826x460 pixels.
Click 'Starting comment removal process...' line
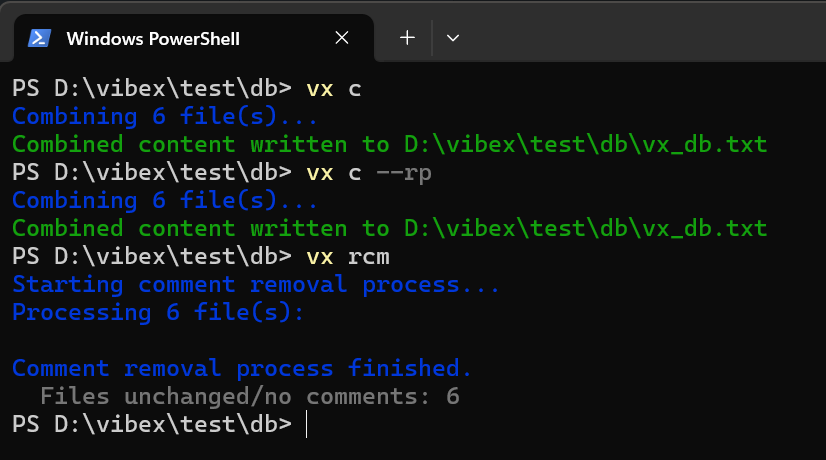pos(255,285)
